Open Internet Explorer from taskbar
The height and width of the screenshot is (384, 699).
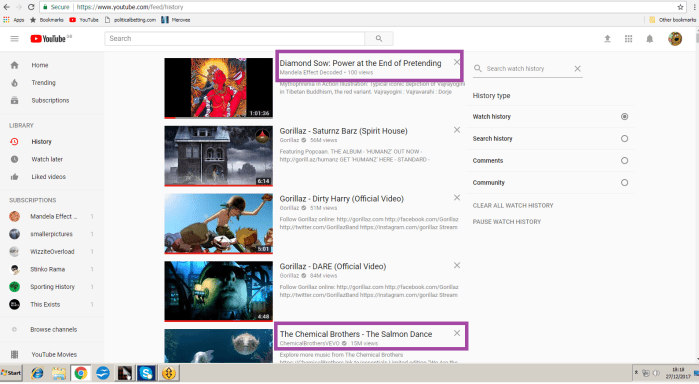37,373
